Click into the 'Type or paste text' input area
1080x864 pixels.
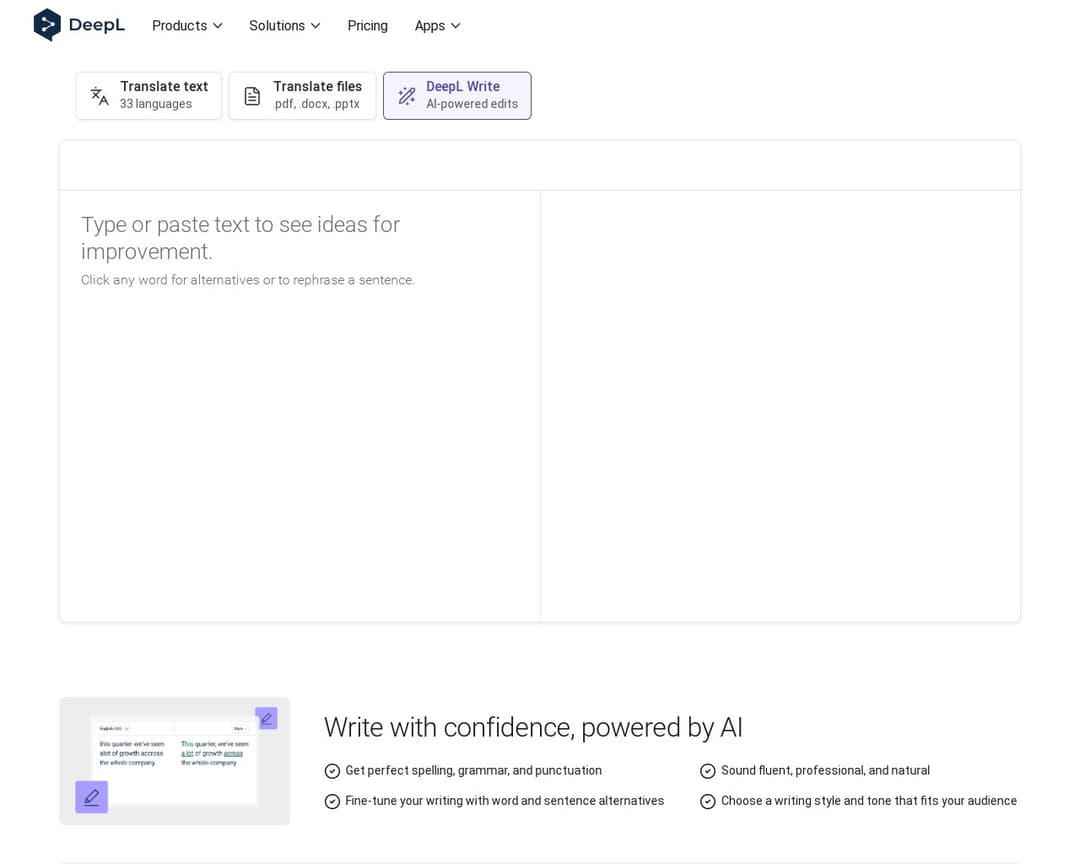tap(299, 400)
